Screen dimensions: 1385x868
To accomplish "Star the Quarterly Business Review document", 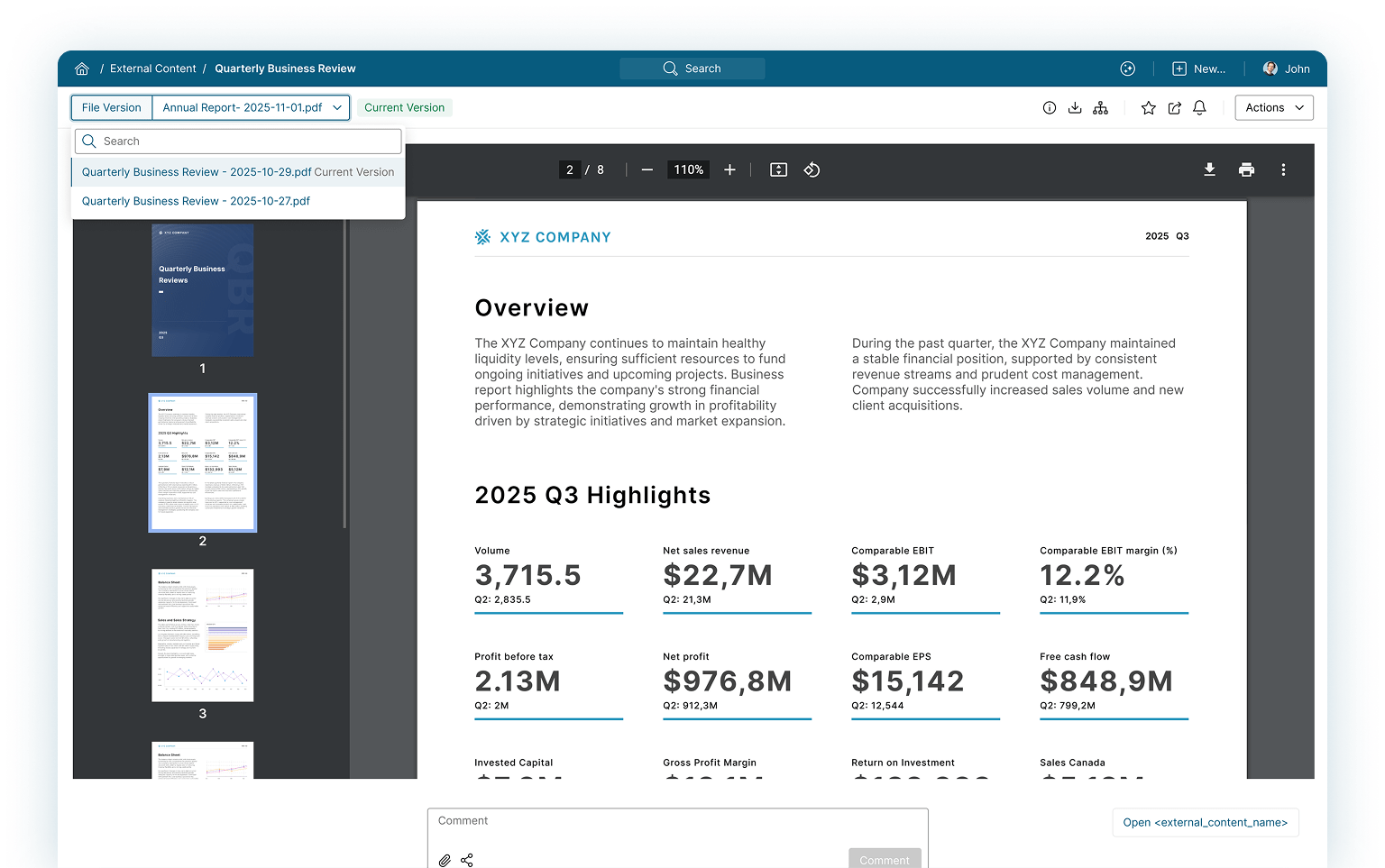I will (x=1148, y=107).
